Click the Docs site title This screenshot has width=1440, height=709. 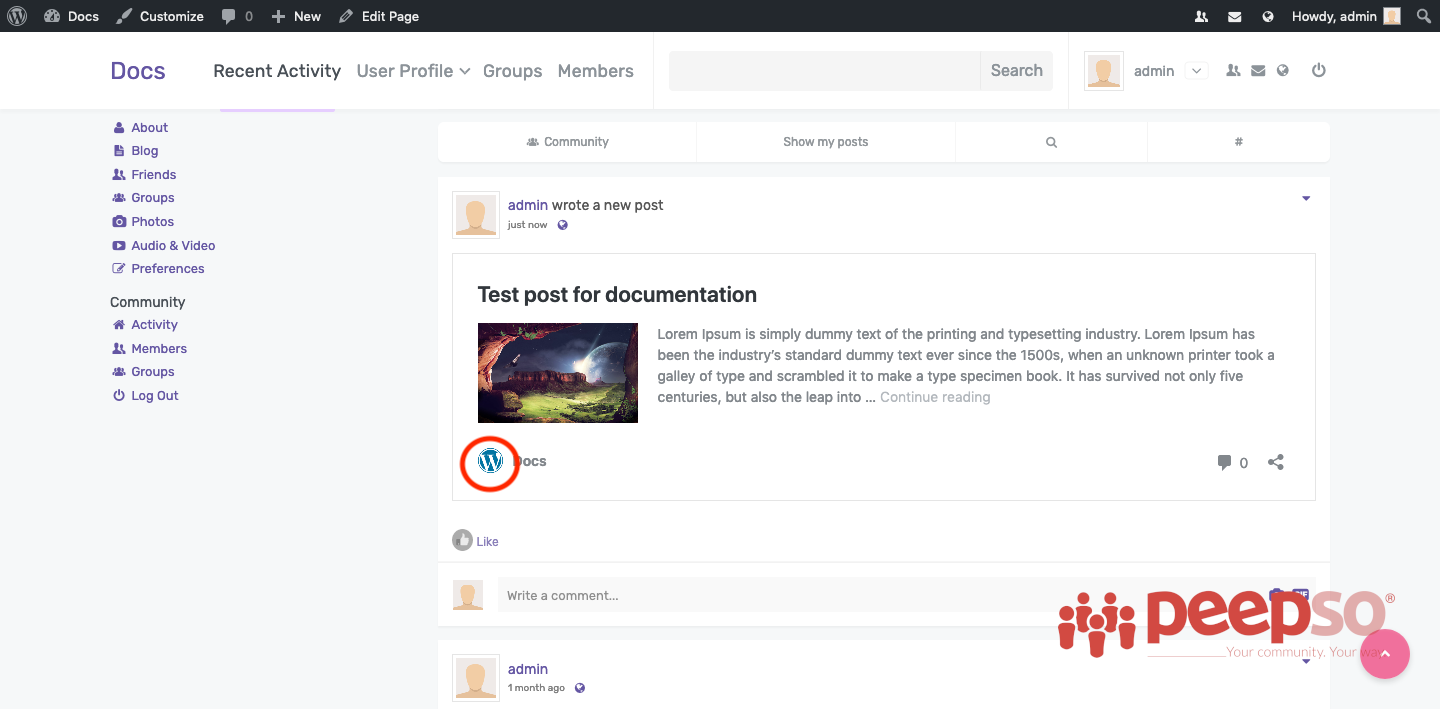138,71
